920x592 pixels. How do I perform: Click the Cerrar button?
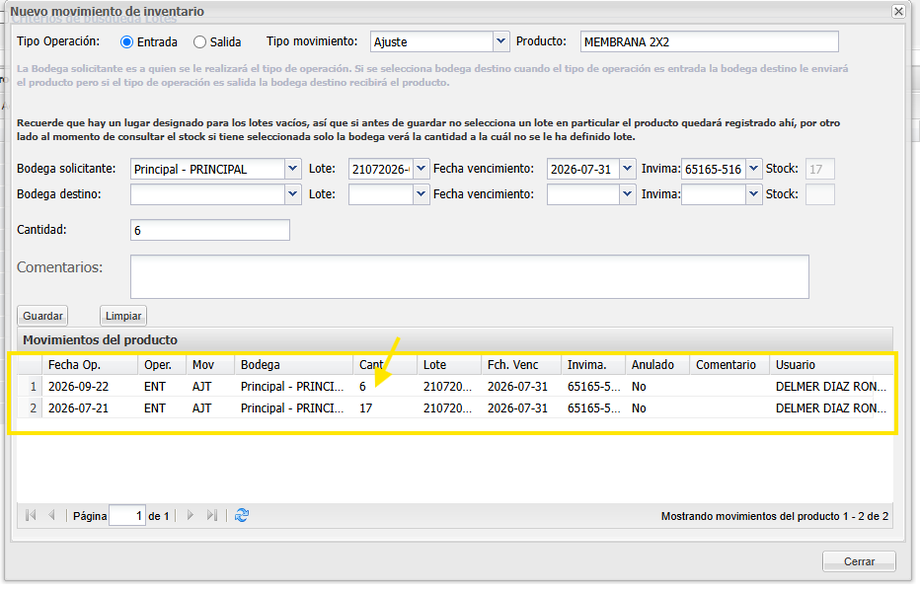pos(859,561)
